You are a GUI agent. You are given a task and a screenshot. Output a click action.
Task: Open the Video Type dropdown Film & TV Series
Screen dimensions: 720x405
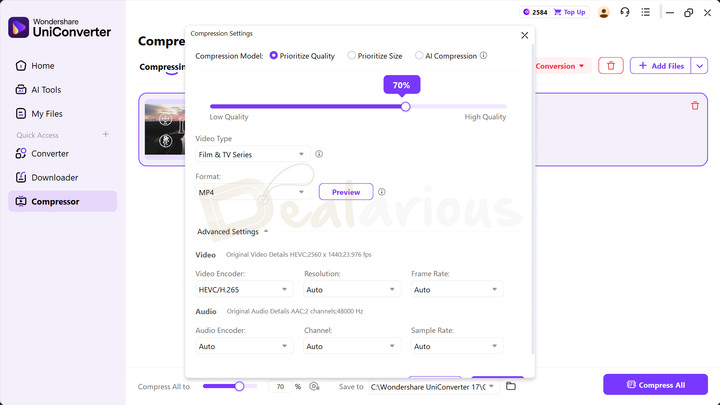coord(252,154)
